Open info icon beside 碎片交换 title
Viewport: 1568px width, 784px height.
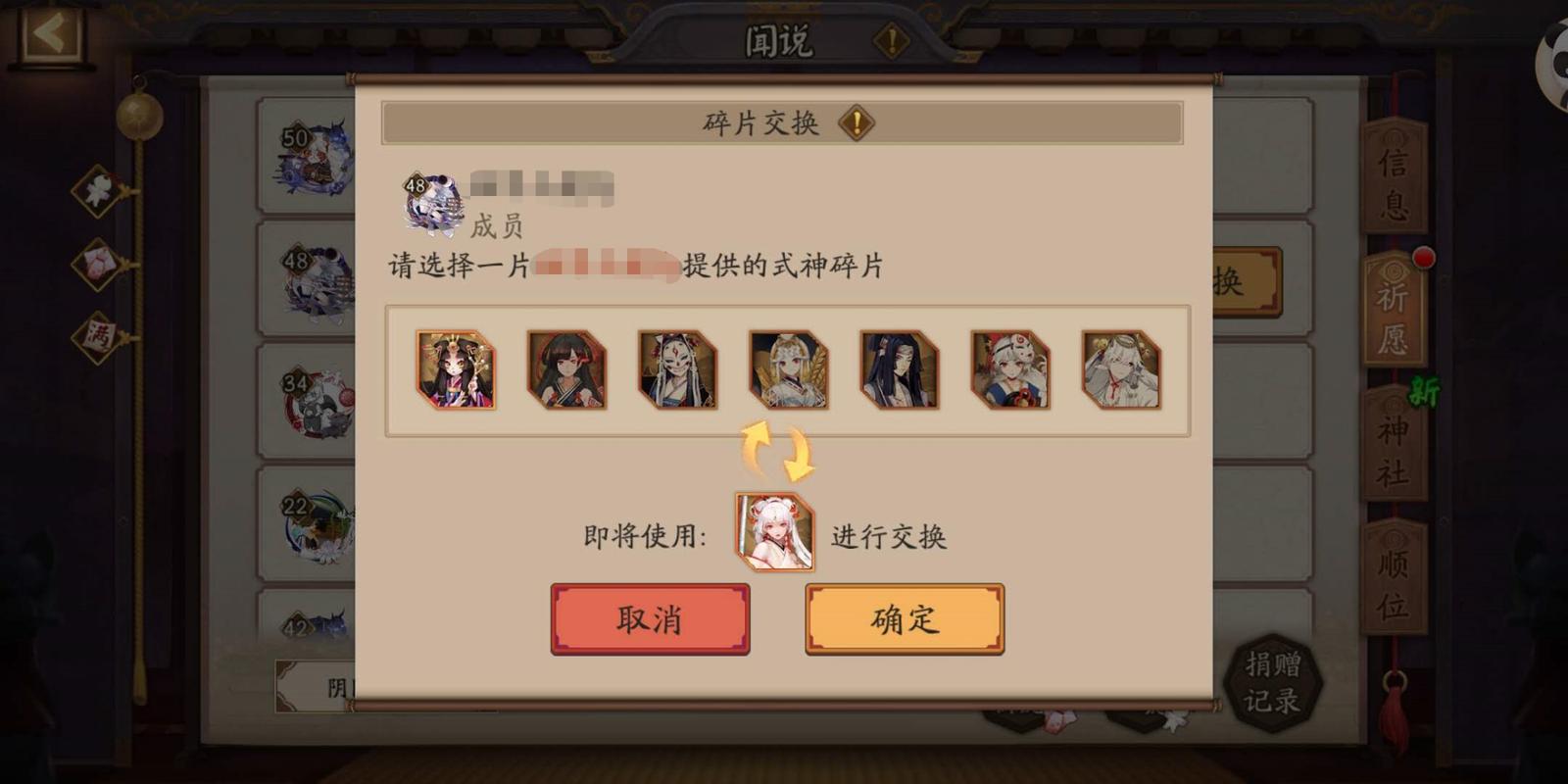coord(857,123)
